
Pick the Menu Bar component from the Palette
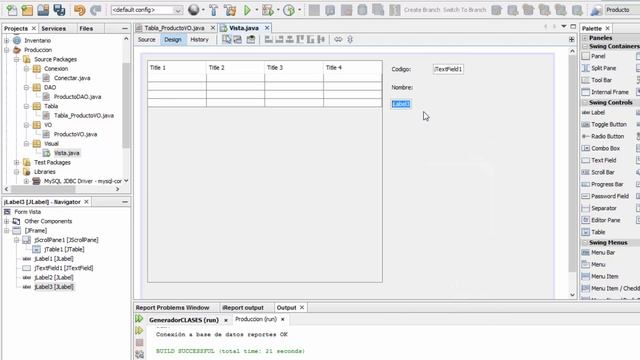pos(603,253)
